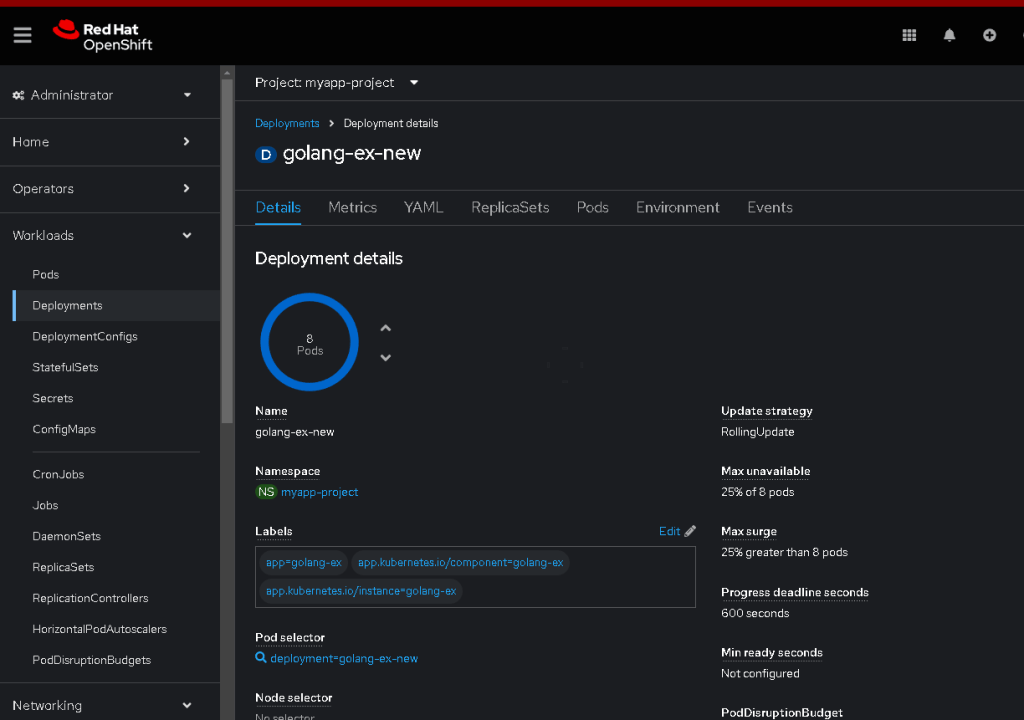Click the sidebar scrollbar up arrow
This screenshot has height=720, width=1024.
pyautogui.click(x=227, y=73)
